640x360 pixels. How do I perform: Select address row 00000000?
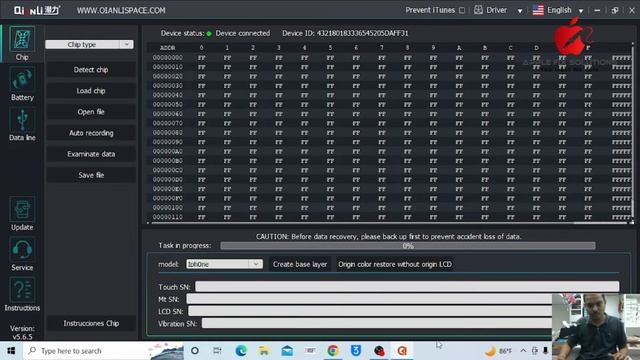[390, 58]
